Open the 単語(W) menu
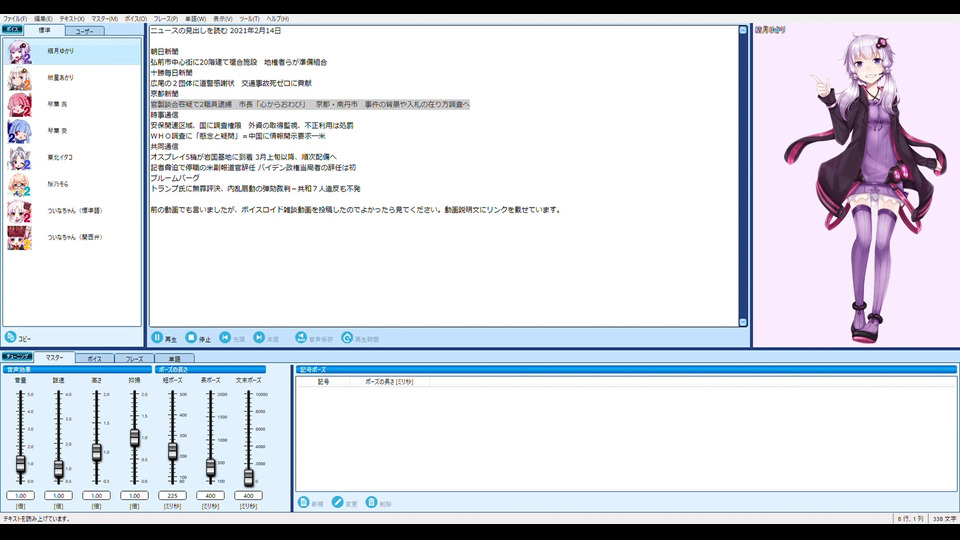The image size is (960, 540). (x=195, y=19)
